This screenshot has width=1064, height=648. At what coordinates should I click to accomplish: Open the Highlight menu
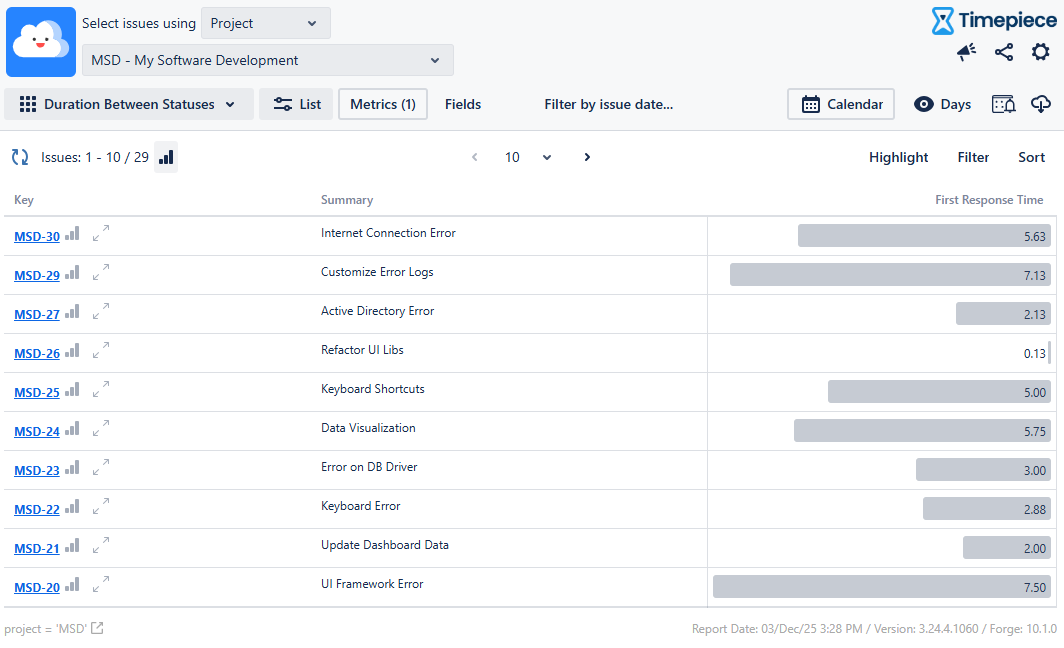click(x=898, y=157)
